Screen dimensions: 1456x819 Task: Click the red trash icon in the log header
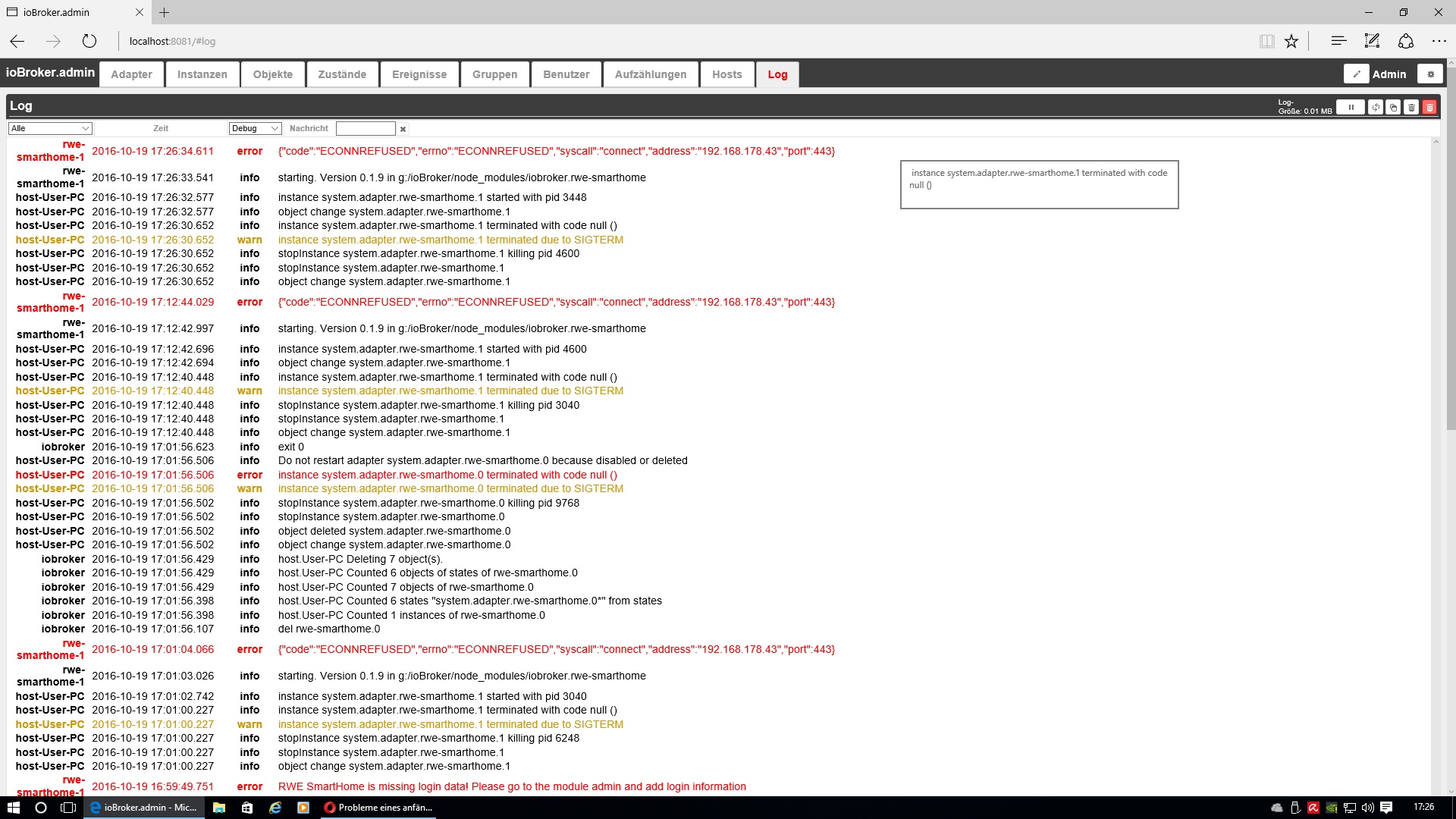pyautogui.click(x=1429, y=108)
